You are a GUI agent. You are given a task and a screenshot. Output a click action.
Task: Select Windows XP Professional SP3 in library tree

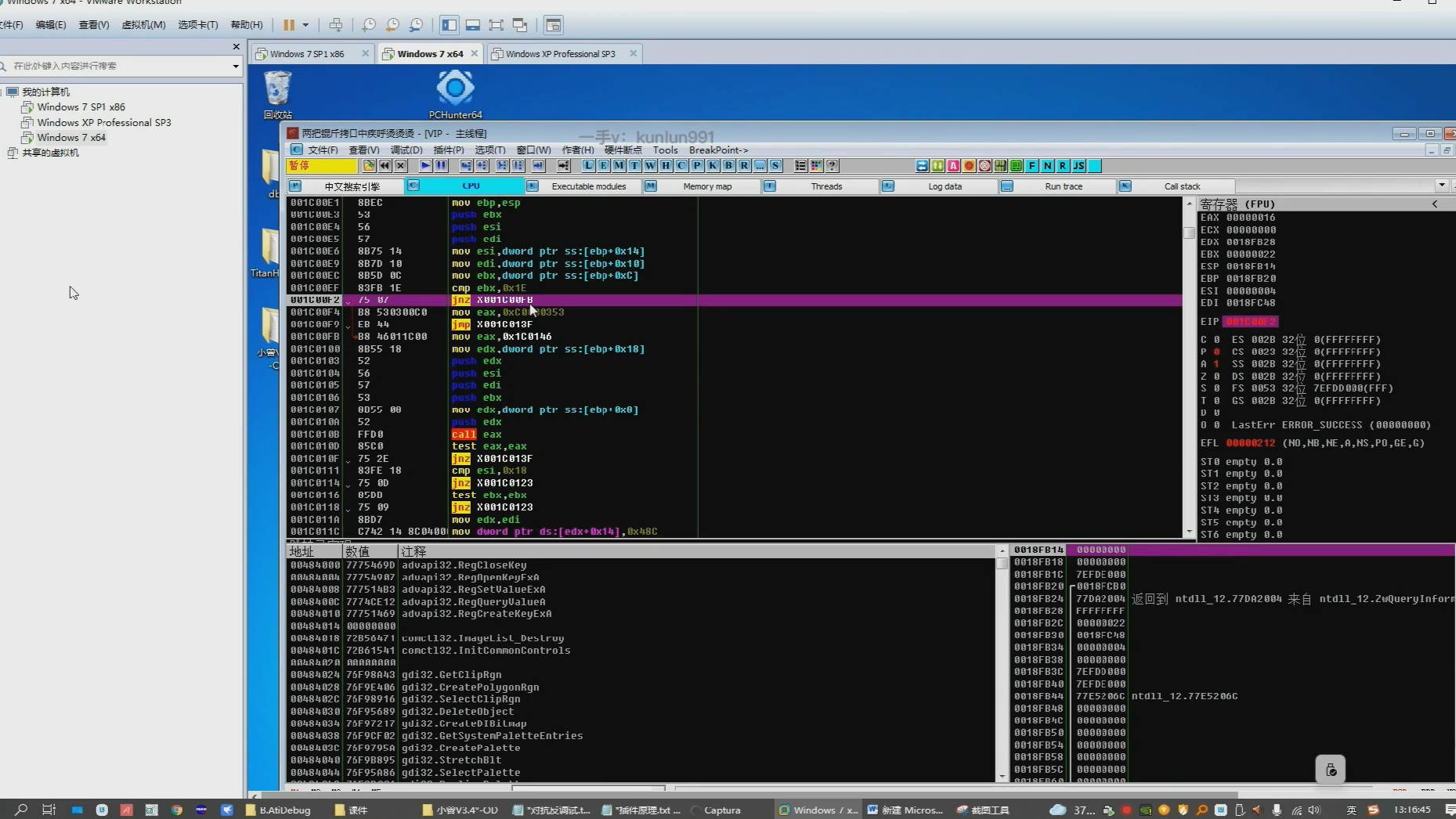(x=104, y=122)
